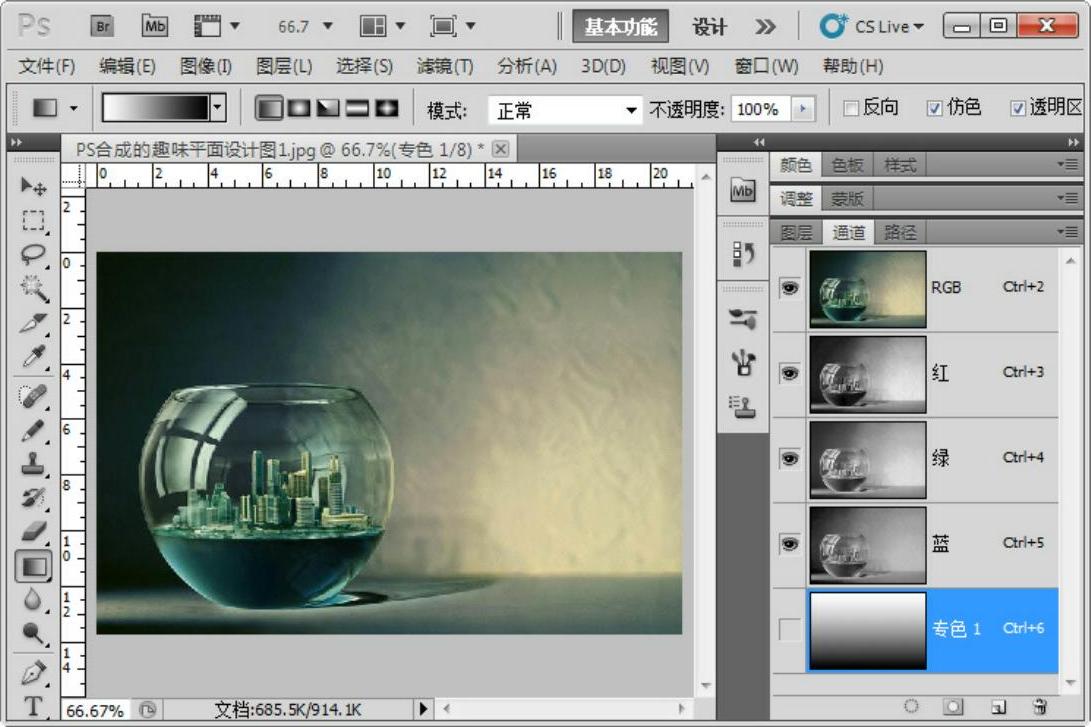Image resolution: width=1091 pixels, height=727 pixels.
Task: Click the 不透明度 100% input field
Action: [759, 109]
